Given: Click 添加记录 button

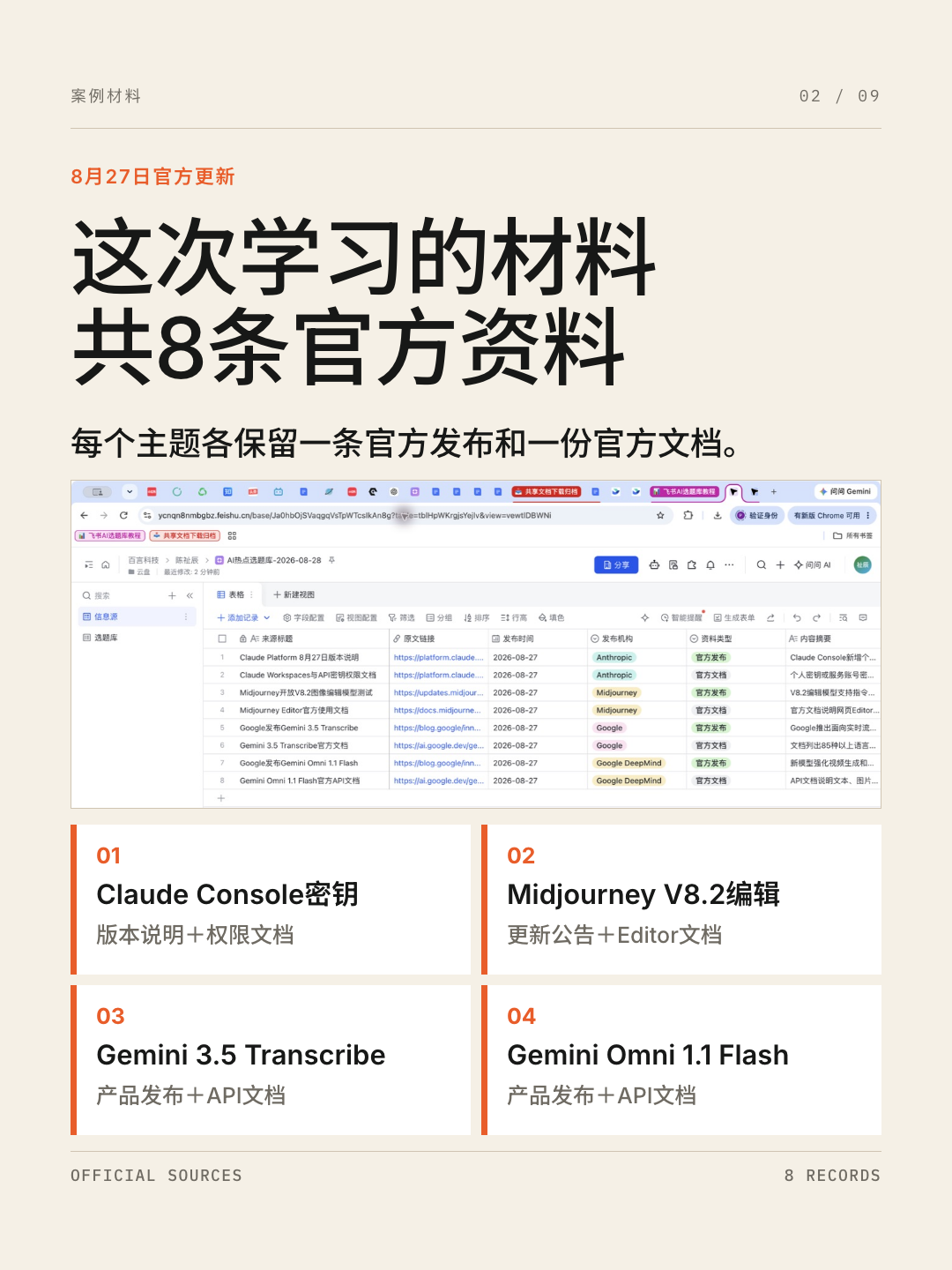Looking at the screenshot, I should (x=238, y=617).
